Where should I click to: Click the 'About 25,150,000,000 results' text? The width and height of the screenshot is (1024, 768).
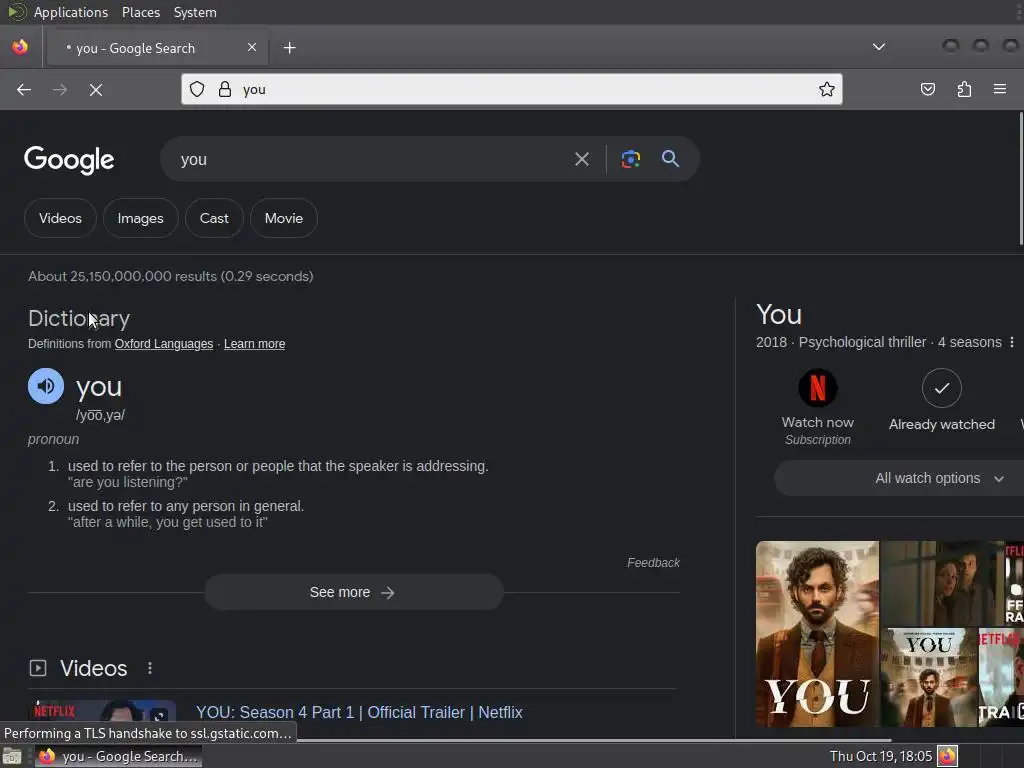170,276
